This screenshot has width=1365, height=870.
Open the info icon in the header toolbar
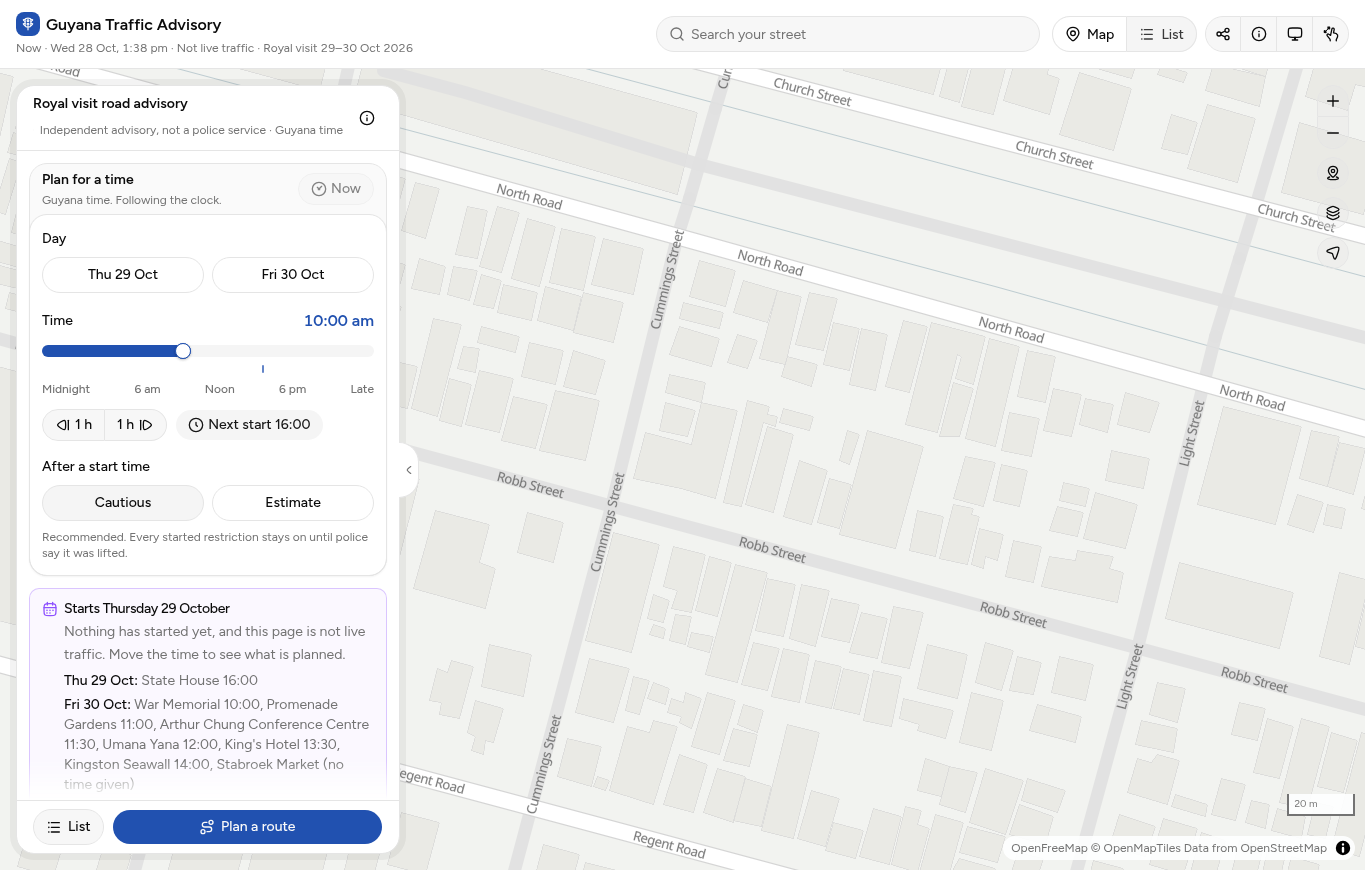(x=1259, y=34)
